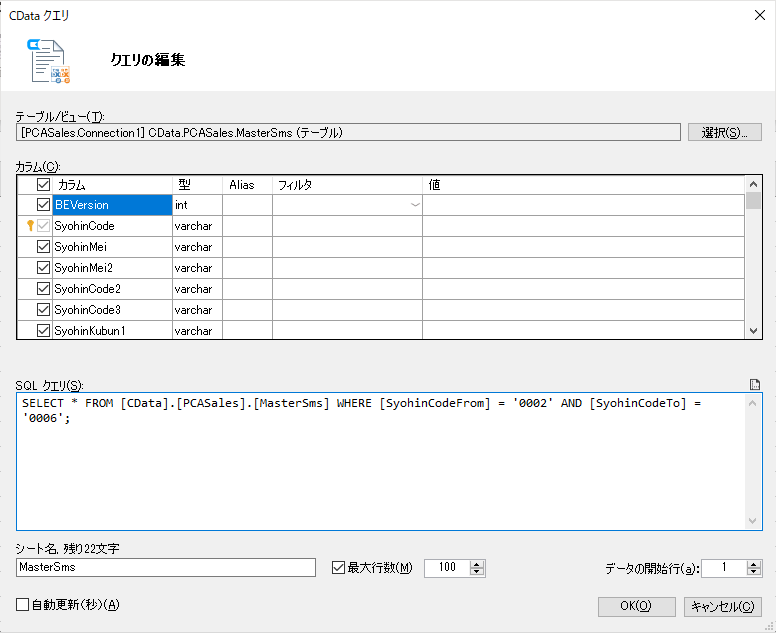Image resolution: width=776 pixels, height=633 pixels.
Task: Click the シート名 field containing MasterSms
Action: (166, 567)
